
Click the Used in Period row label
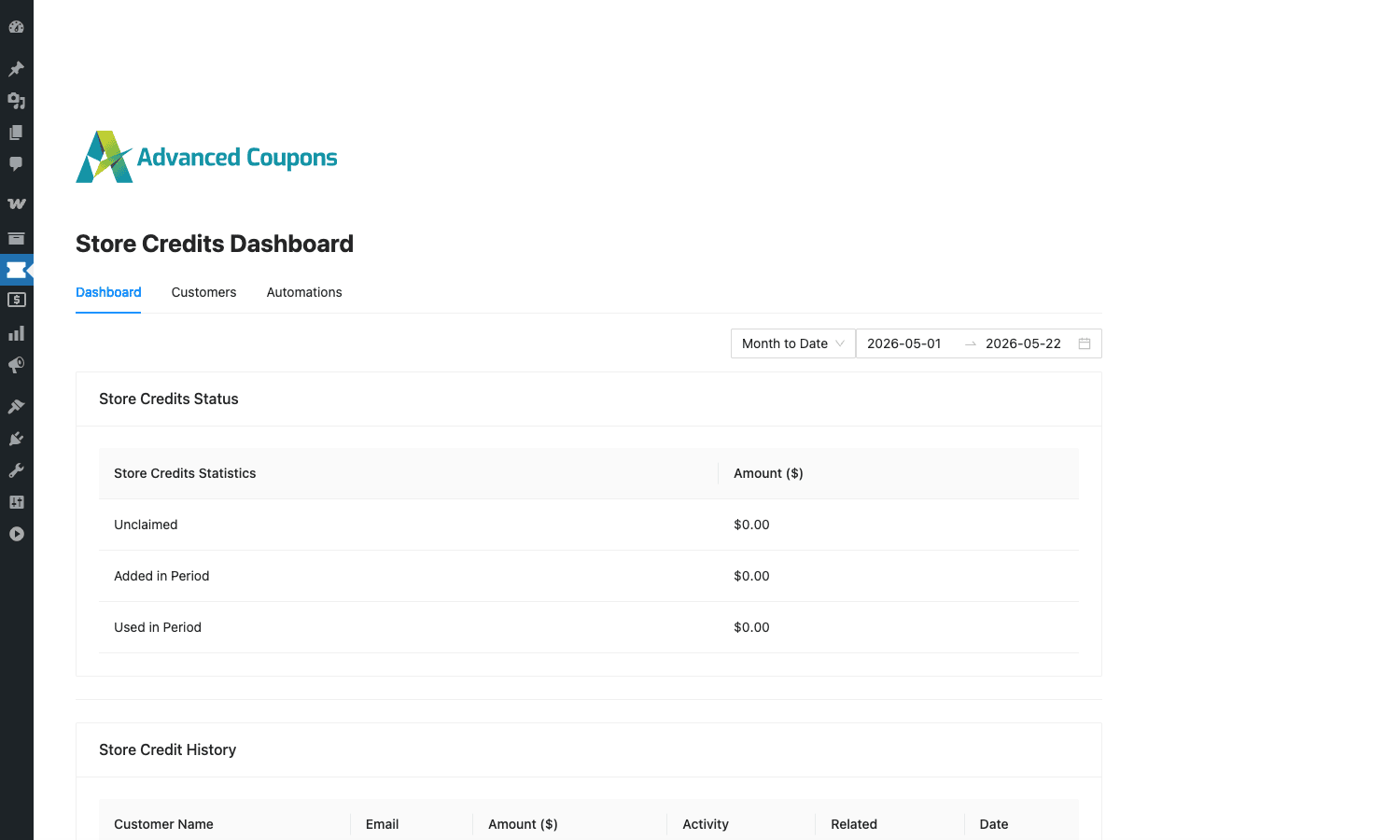coord(158,627)
